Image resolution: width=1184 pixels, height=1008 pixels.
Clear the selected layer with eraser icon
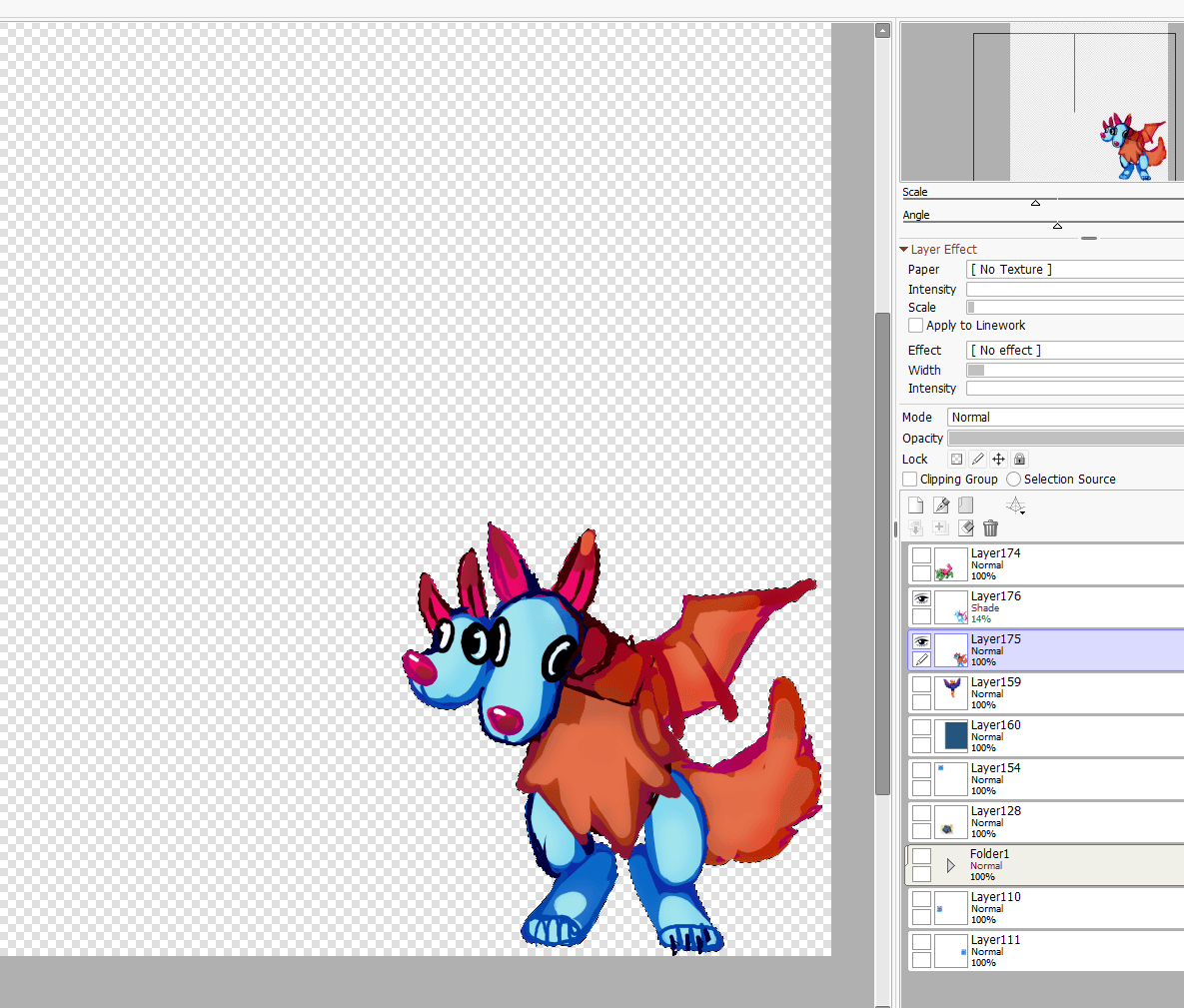click(x=965, y=528)
